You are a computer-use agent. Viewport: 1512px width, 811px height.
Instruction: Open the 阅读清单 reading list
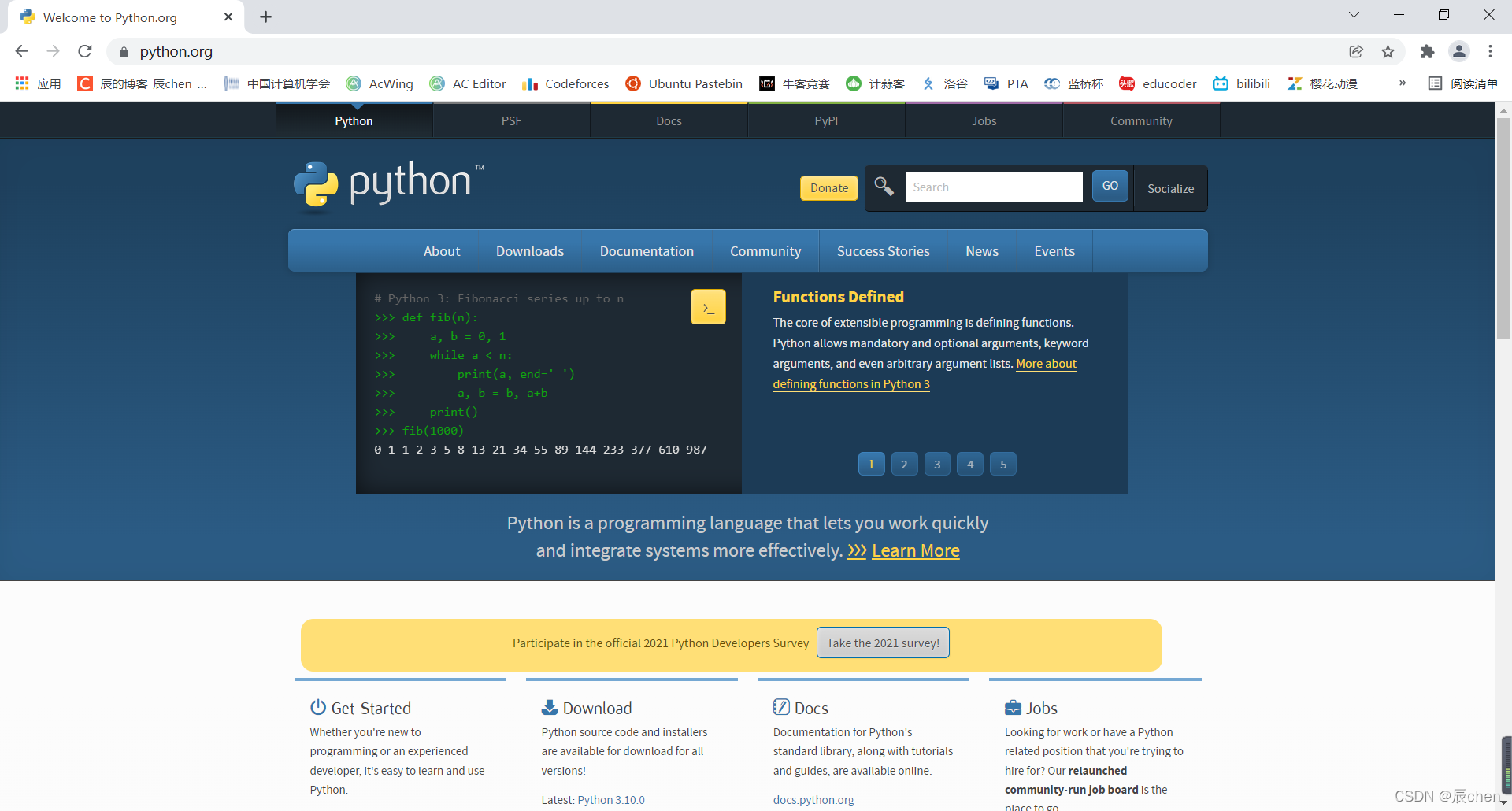1463,83
